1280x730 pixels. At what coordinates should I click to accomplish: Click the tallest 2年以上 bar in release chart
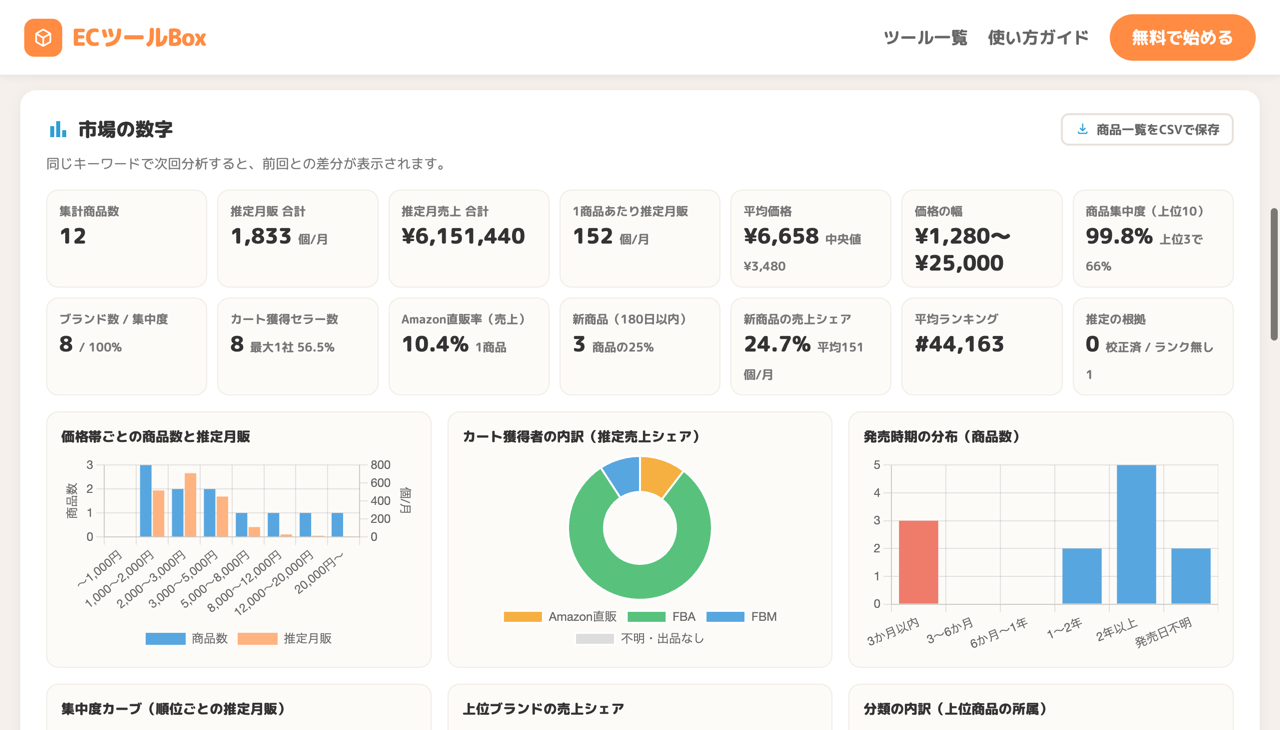[x=1136, y=534]
